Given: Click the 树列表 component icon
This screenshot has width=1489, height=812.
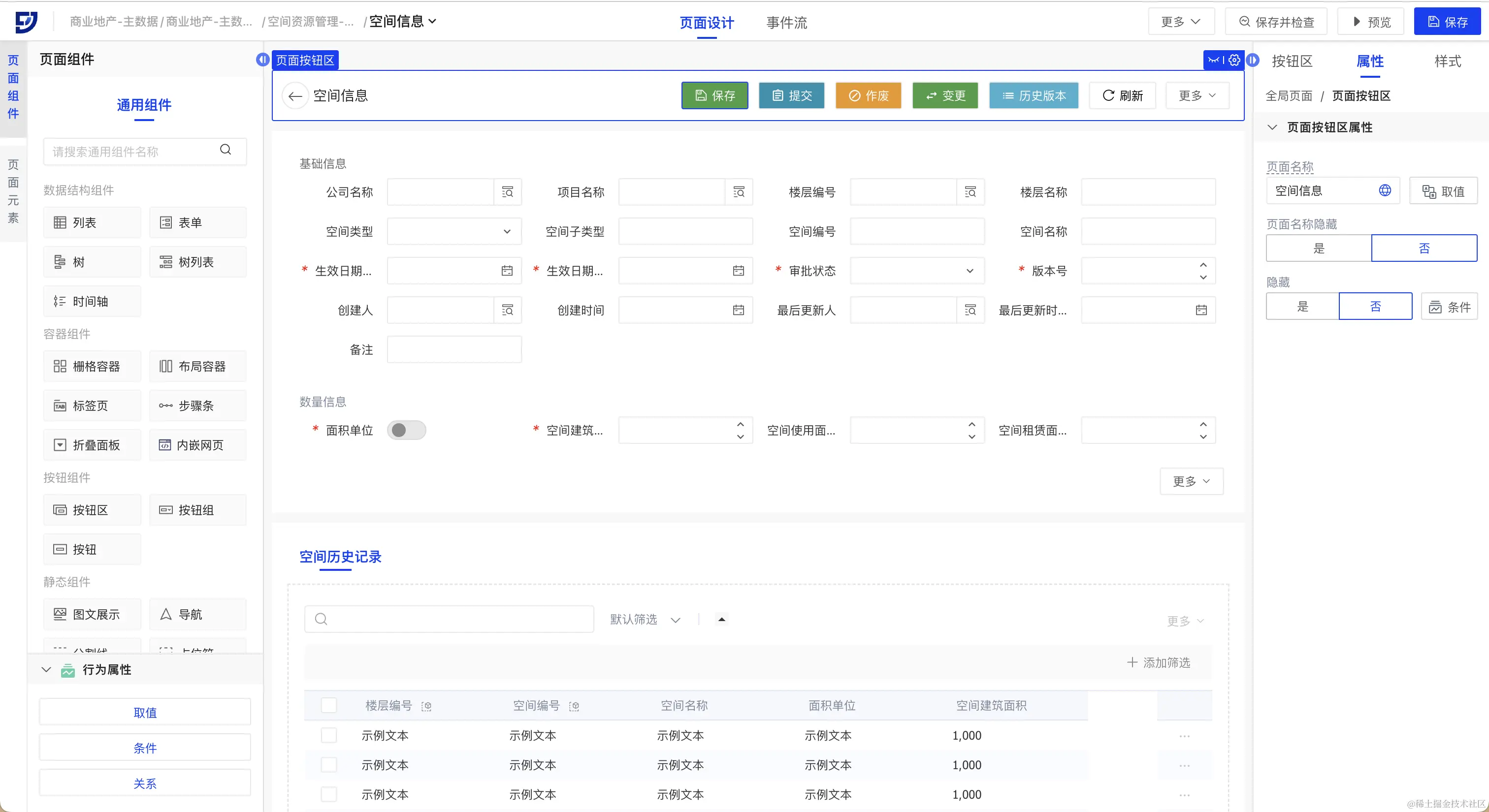Looking at the screenshot, I should (166, 262).
